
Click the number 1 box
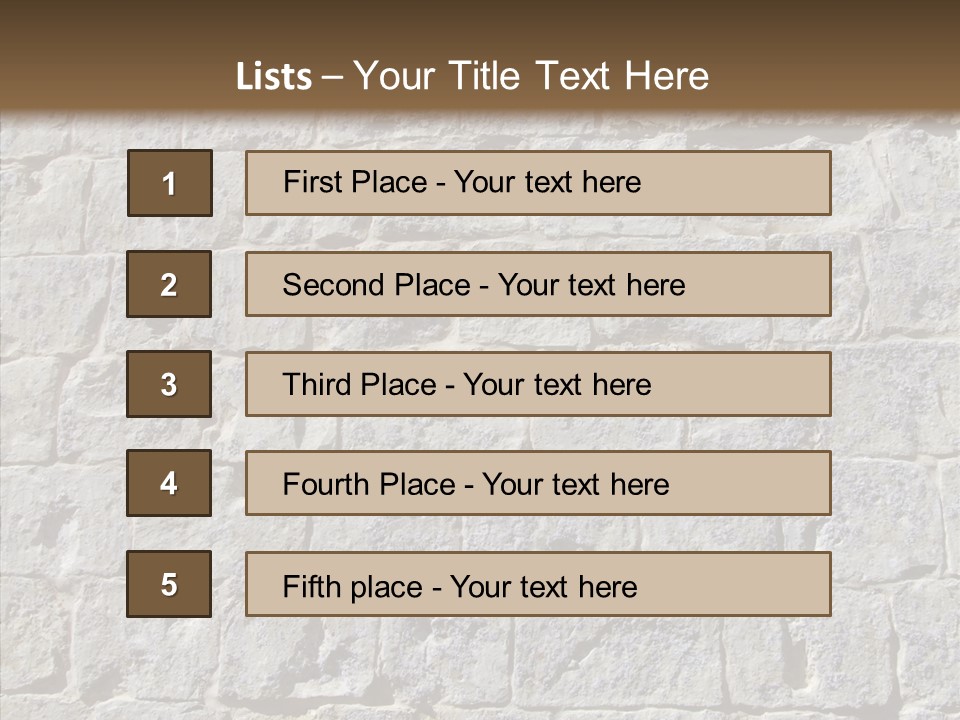point(169,183)
